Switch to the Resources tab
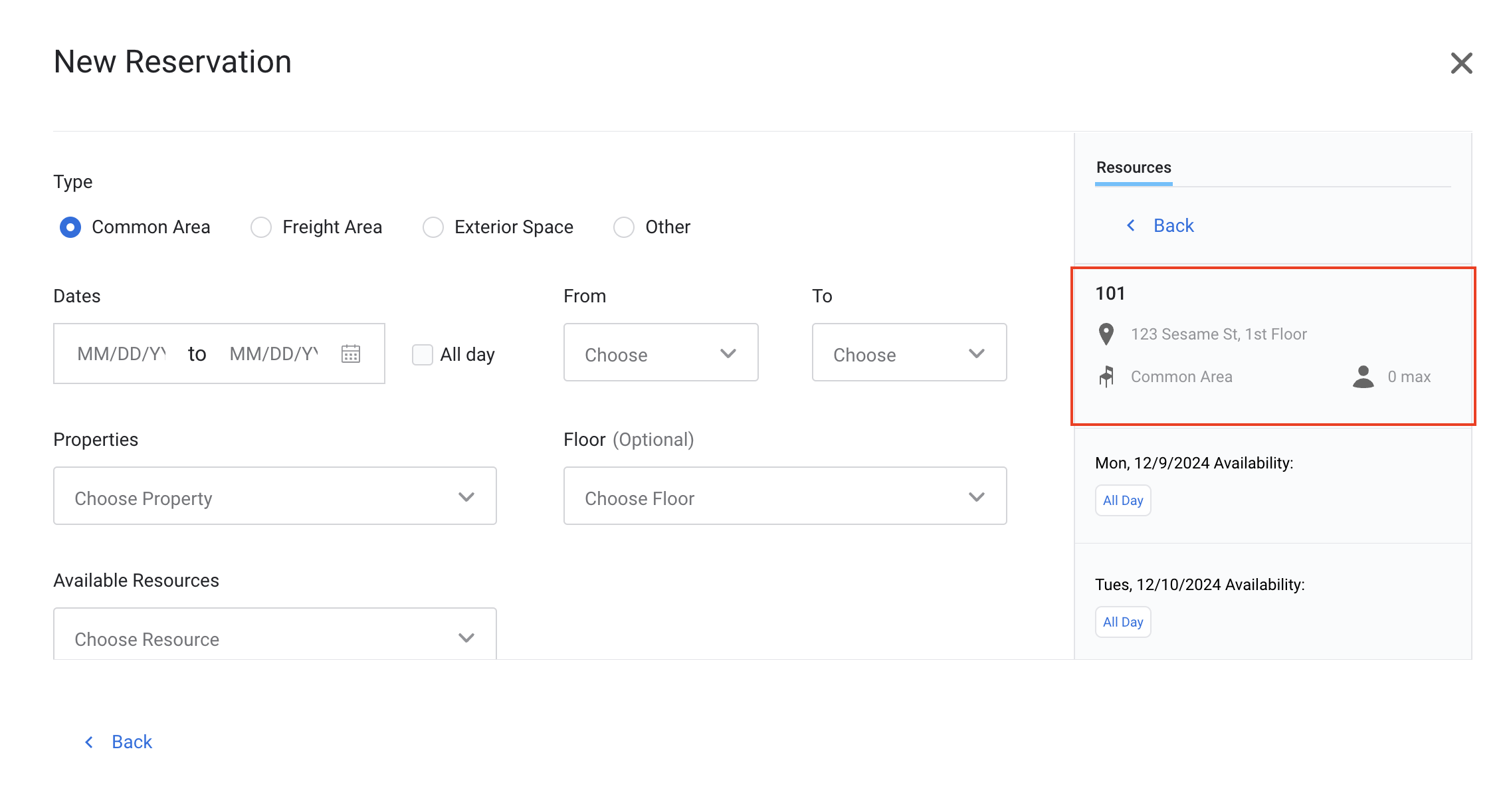Viewport: 1507px width, 812px height. coord(1134,168)
